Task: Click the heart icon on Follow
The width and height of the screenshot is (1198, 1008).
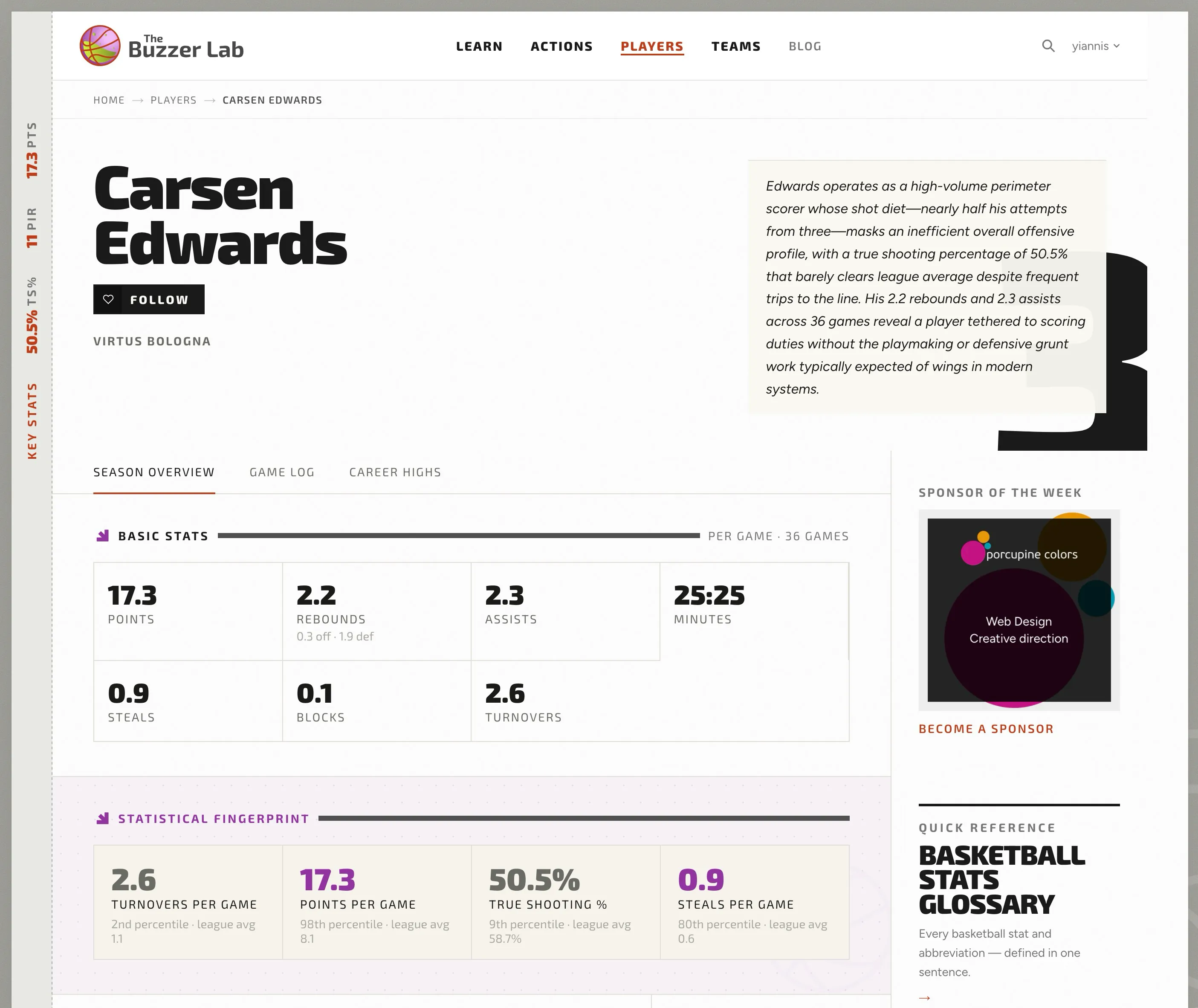Action: click(x=108, y=299)
